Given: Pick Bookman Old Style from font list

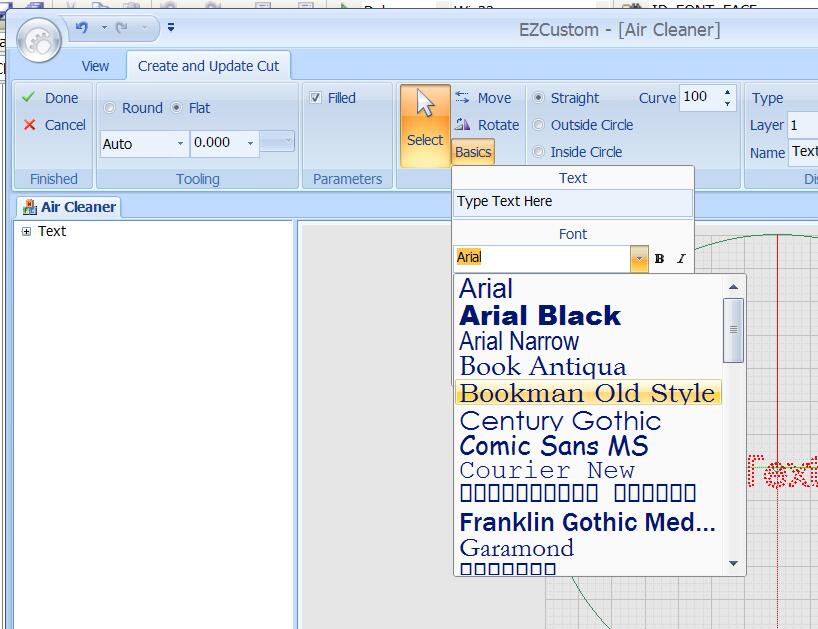Looking at the screenshot, I should point(587,393).
